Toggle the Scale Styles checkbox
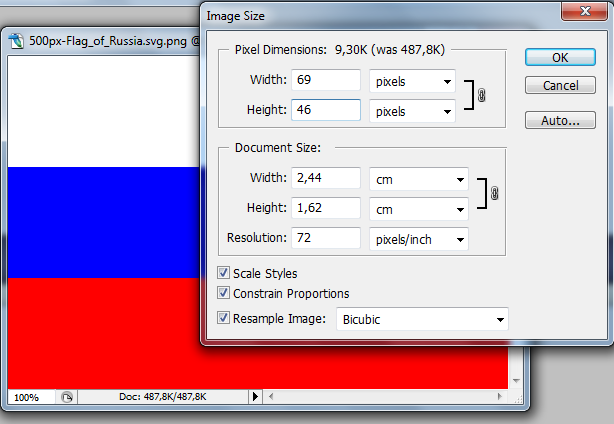614x424 pixels. tap(223, 272)
